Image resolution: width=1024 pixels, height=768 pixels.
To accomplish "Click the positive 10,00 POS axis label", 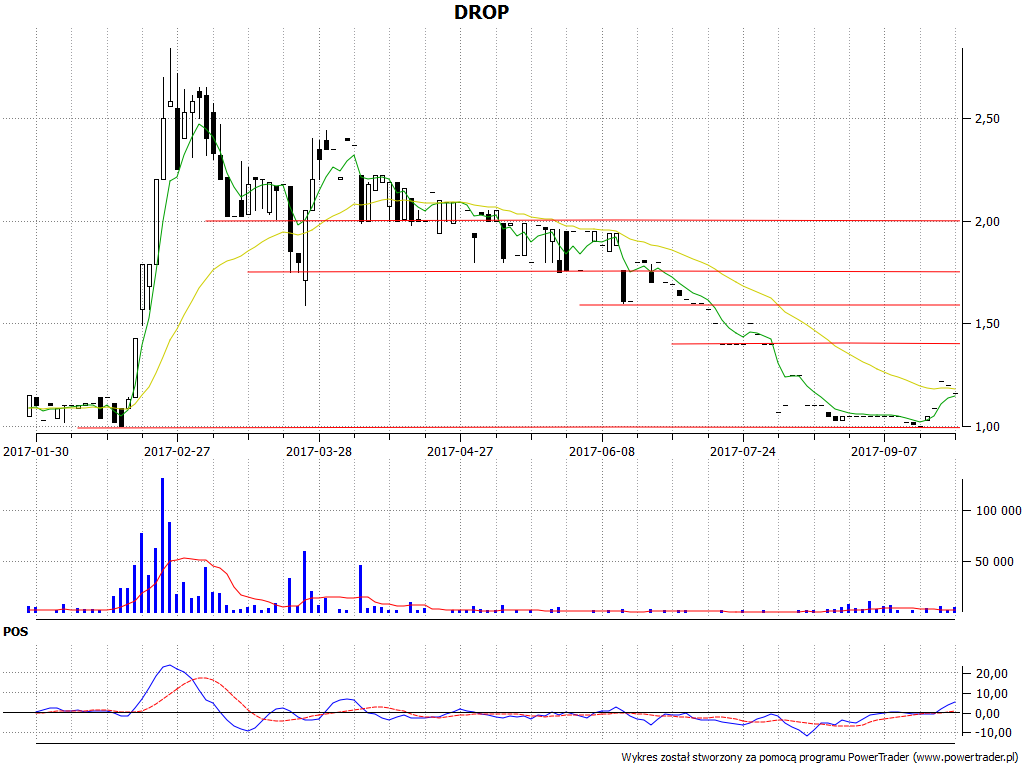I will [990, 694].
